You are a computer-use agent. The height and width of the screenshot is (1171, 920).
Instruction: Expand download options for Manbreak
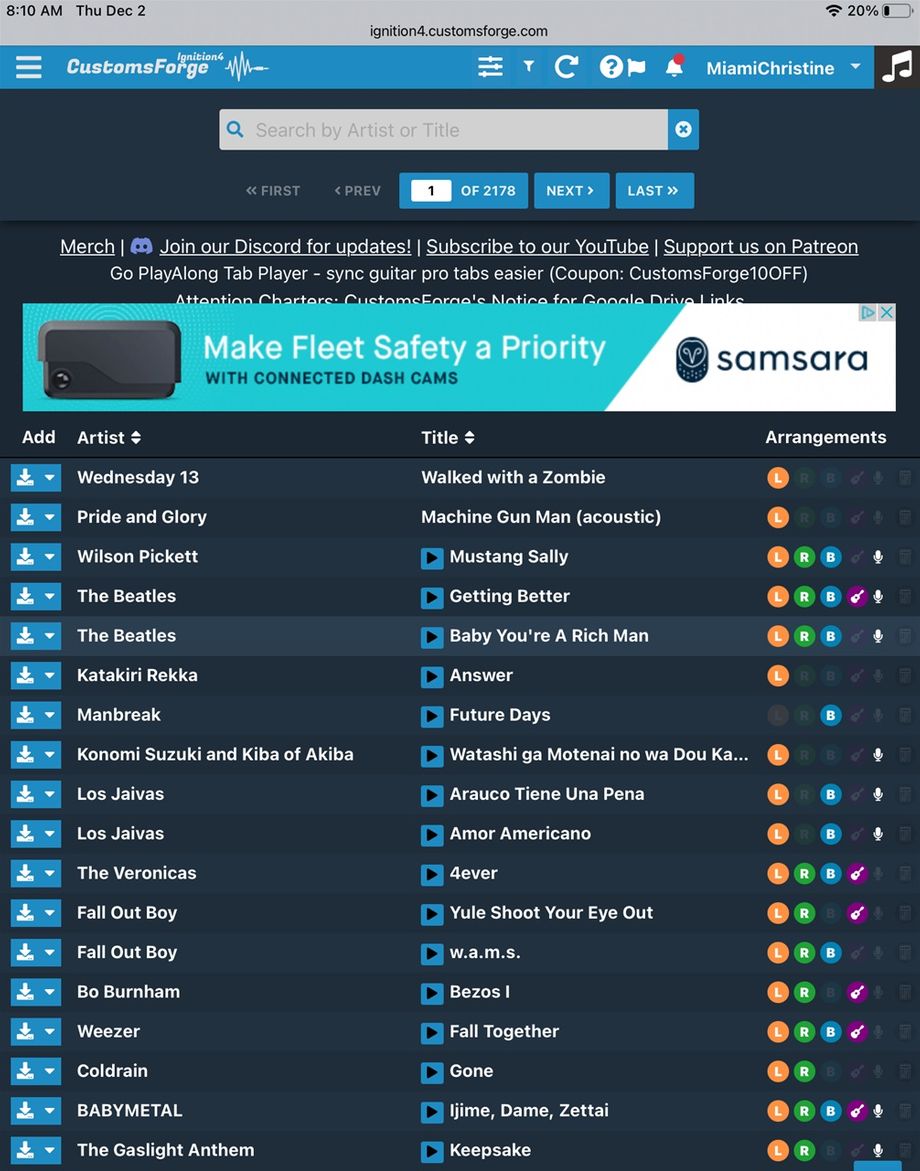point(50,715)
